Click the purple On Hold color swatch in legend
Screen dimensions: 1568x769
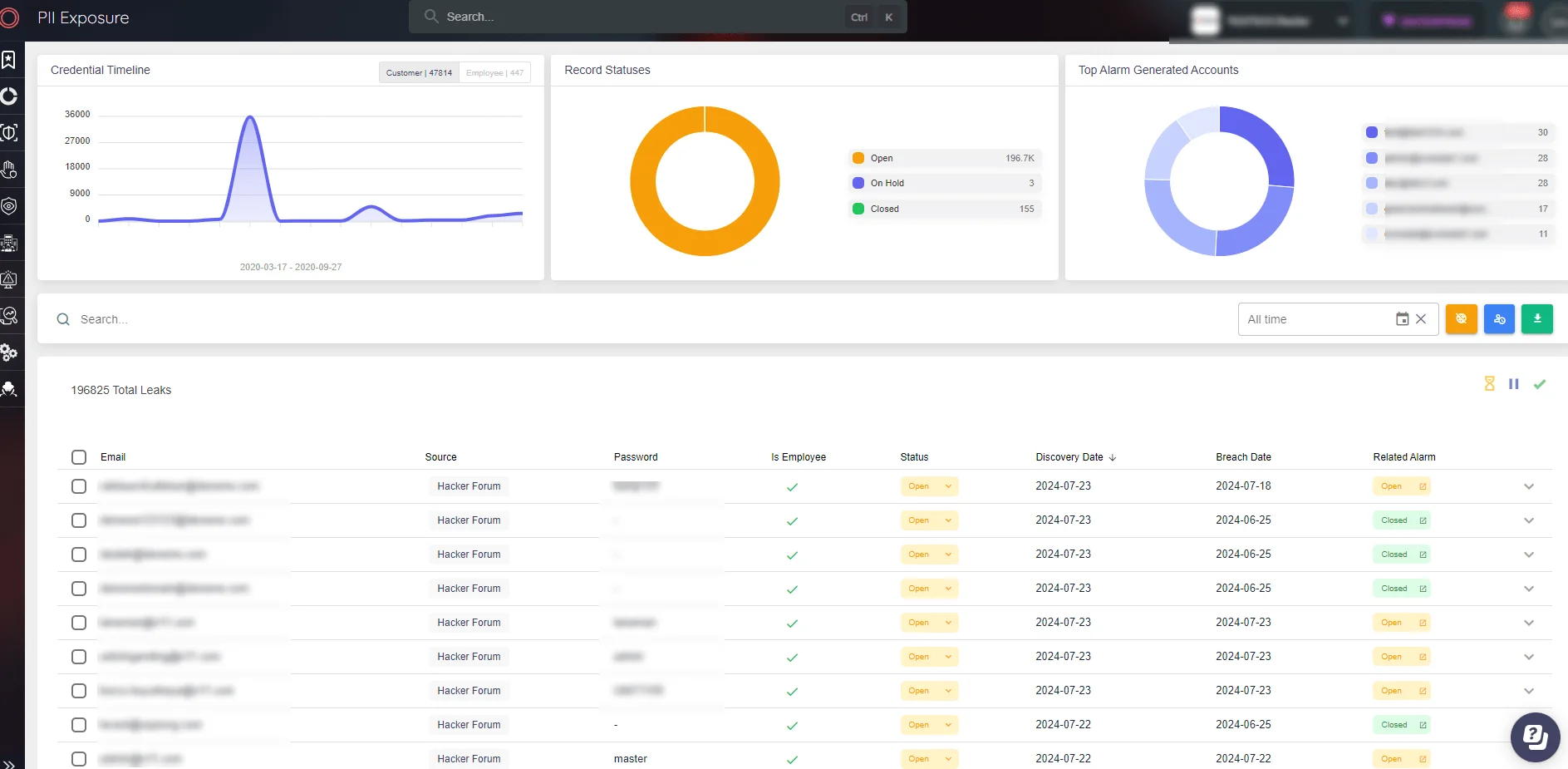tap(858, 183)
